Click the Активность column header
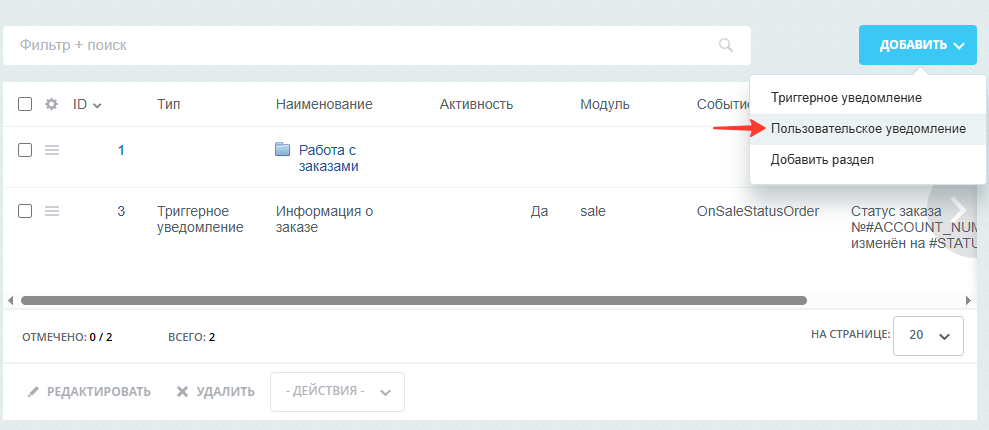This screenshot has width=989, height=430. pyautogui.click(x=476, y=104)
